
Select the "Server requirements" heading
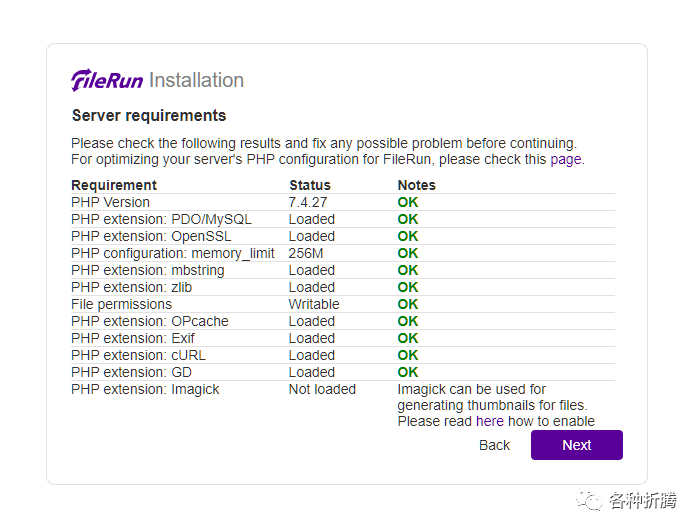(x=149, y=115)
